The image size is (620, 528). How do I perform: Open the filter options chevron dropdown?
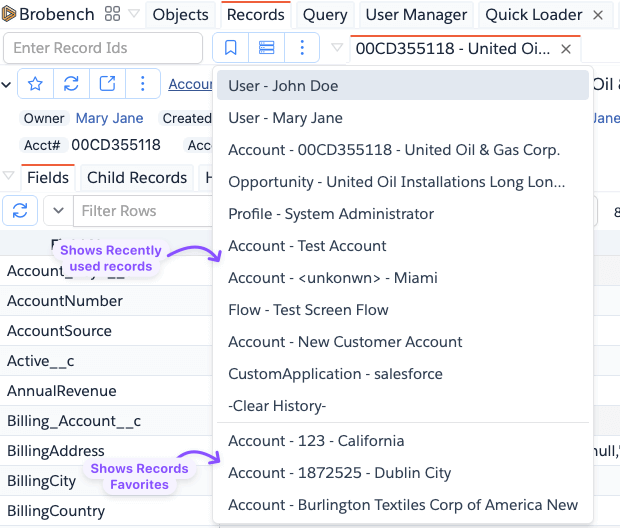pyautogui.click(x=58, y=210)
